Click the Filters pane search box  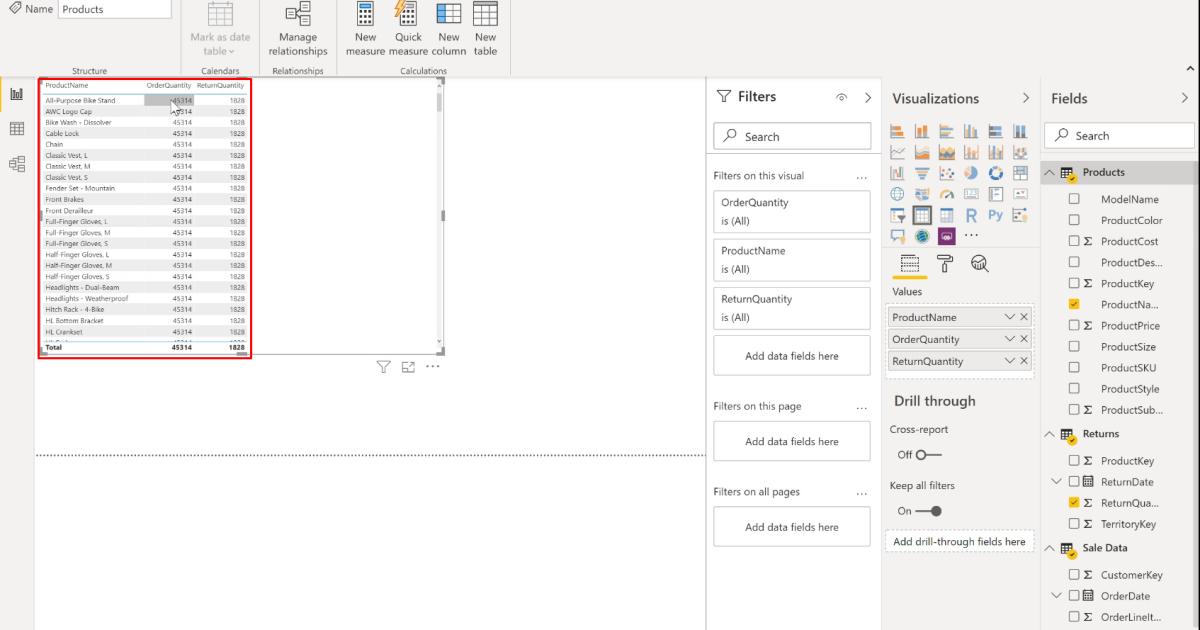pyautogui.click(x=792, y=135)
